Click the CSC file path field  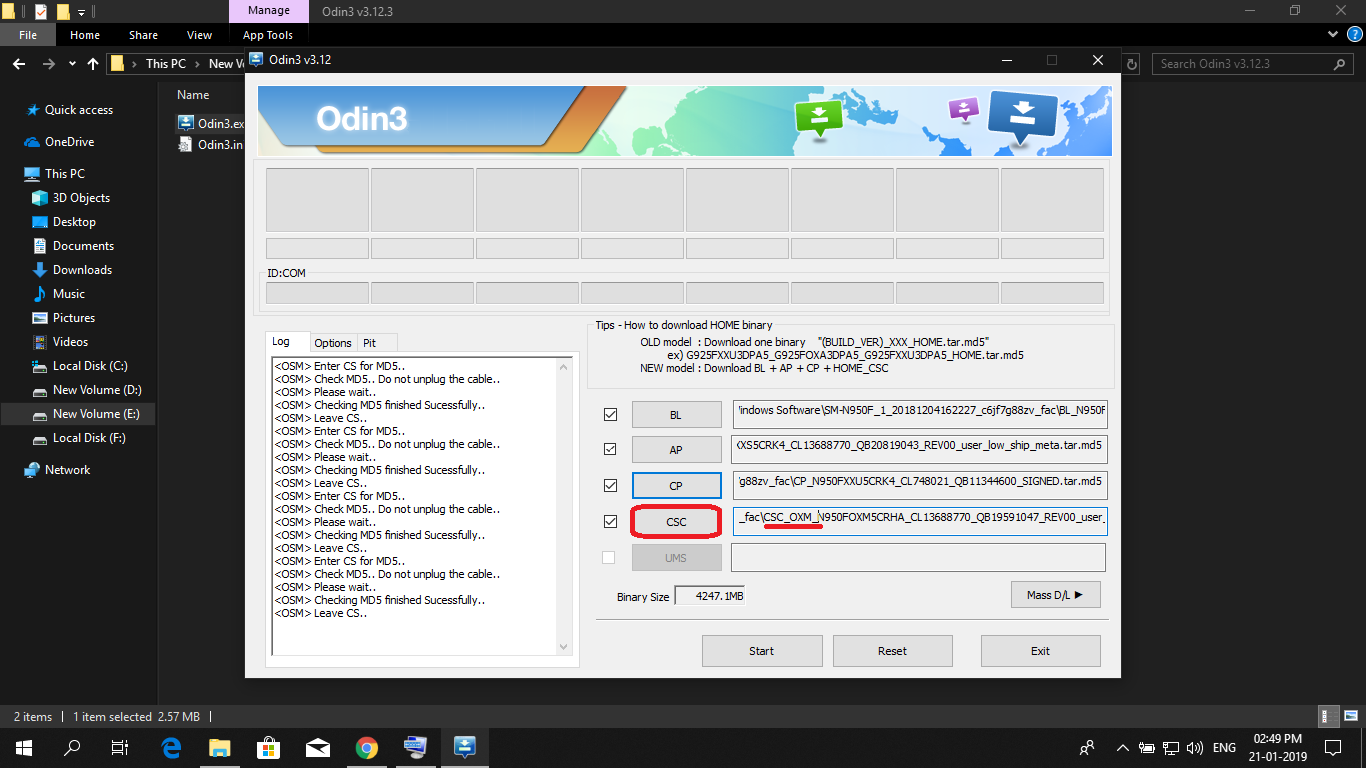(x=919, y=520)
